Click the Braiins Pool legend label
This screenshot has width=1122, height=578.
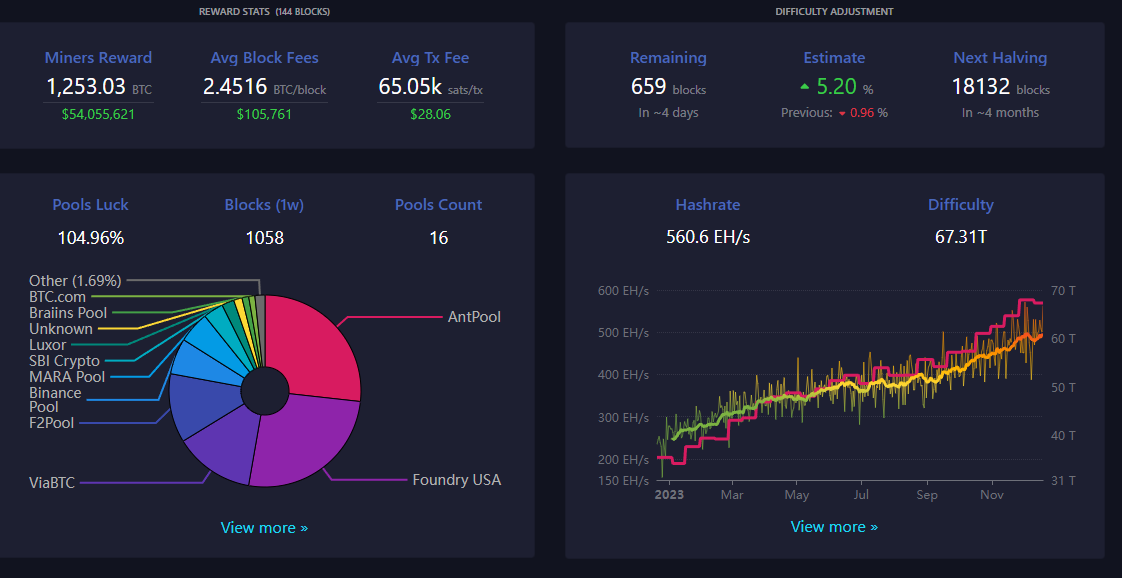[x=68, y=313]
